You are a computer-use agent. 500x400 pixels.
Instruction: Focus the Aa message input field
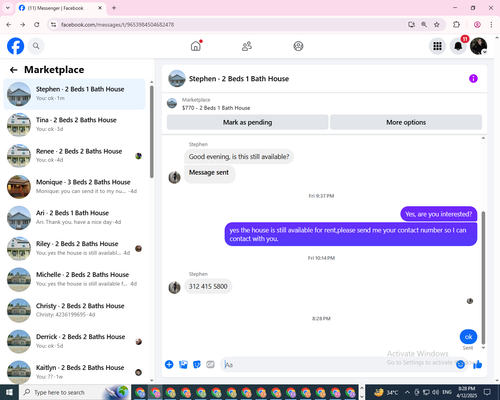click(337, 365)
